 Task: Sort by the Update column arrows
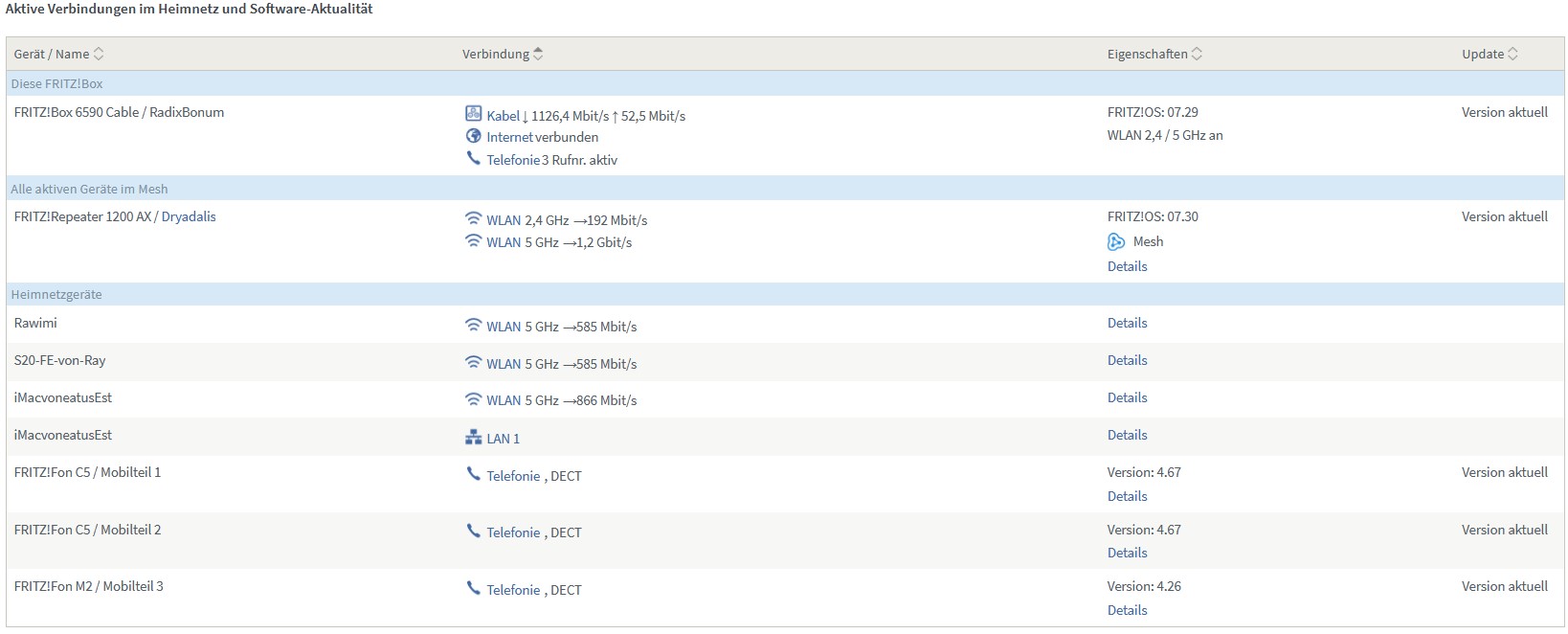click(1512, 54)
